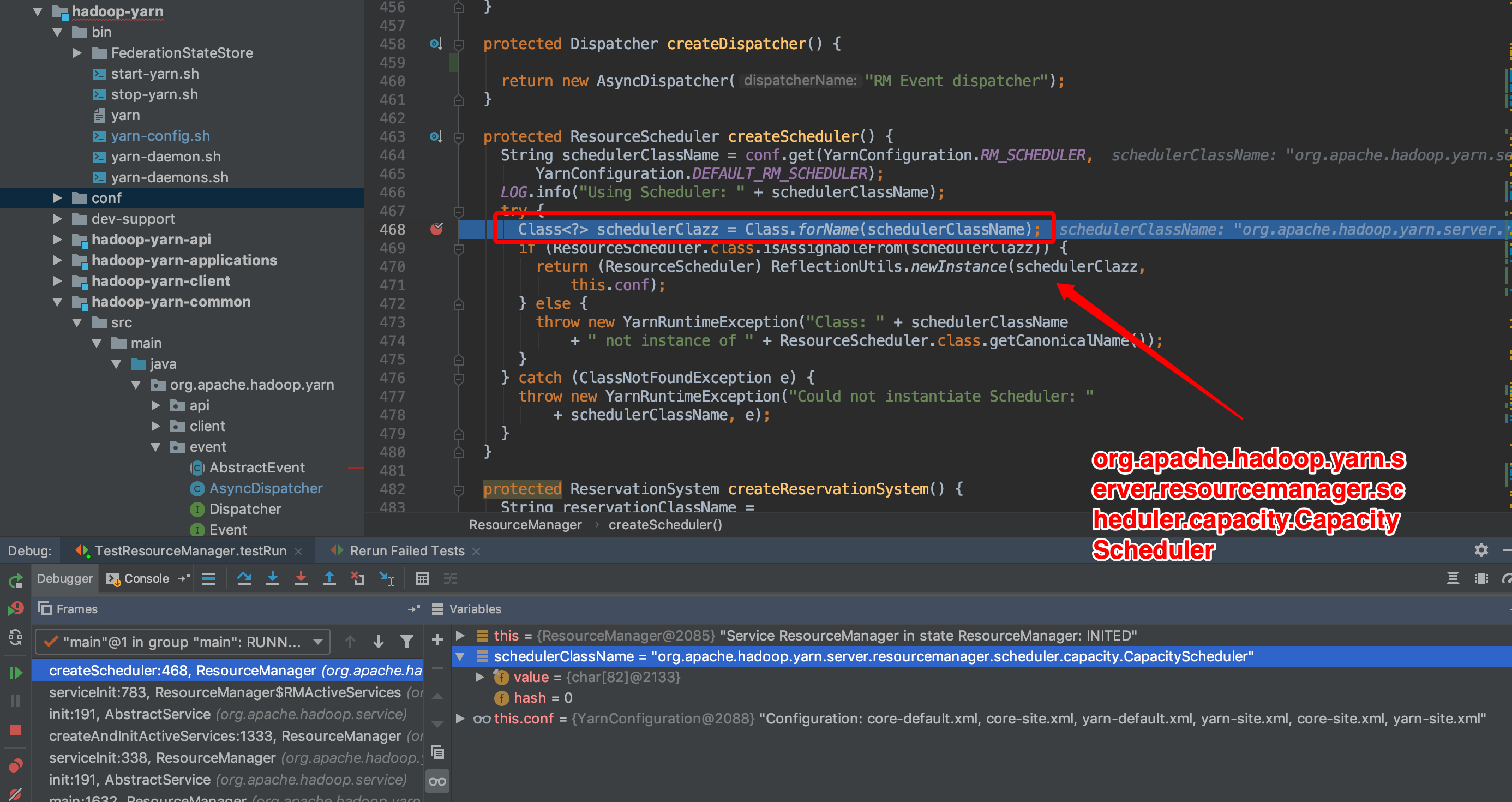Pause the running program

point(16,701)
